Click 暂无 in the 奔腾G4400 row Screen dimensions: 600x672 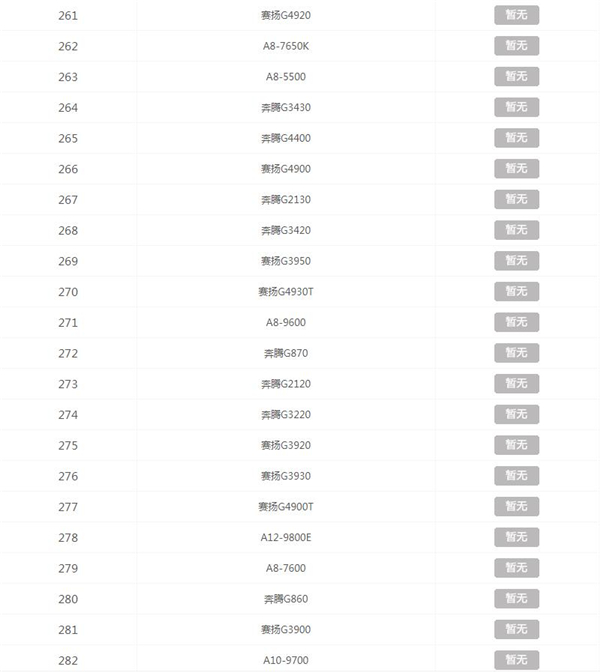point(516,138)
